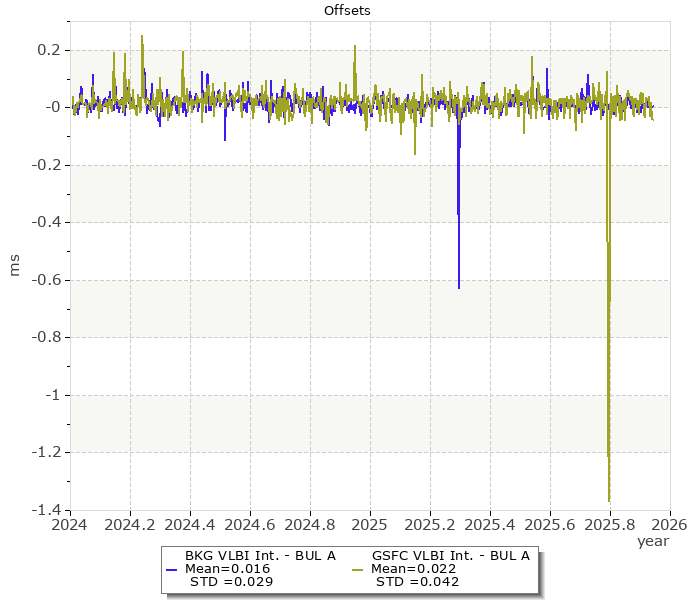Click the olive GSFC legend line swatch
Image resolution: width=700 pixels, height=600 pixels.
point(357,569)
